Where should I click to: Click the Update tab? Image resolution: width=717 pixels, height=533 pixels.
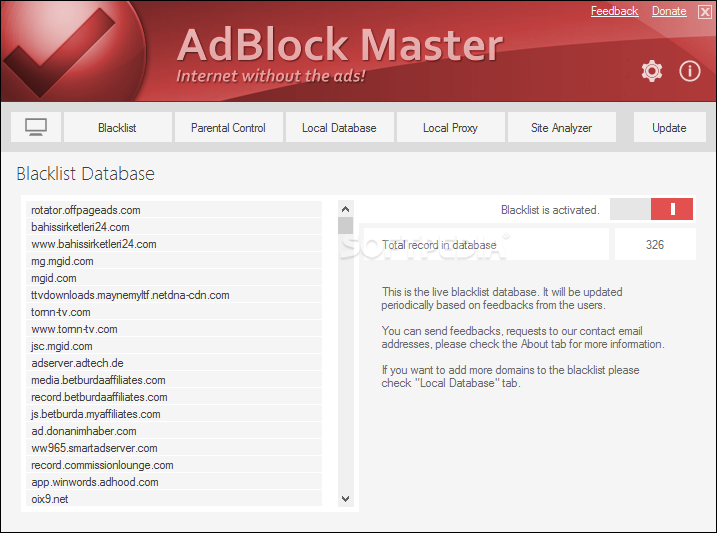pyautogui.click(x=669, y=127)
